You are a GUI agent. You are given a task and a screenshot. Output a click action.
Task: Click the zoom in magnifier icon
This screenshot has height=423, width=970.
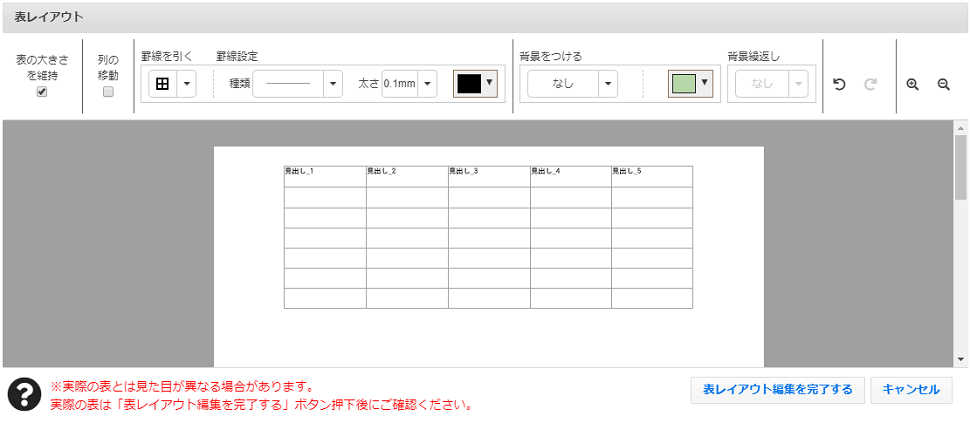pos(912,85)
